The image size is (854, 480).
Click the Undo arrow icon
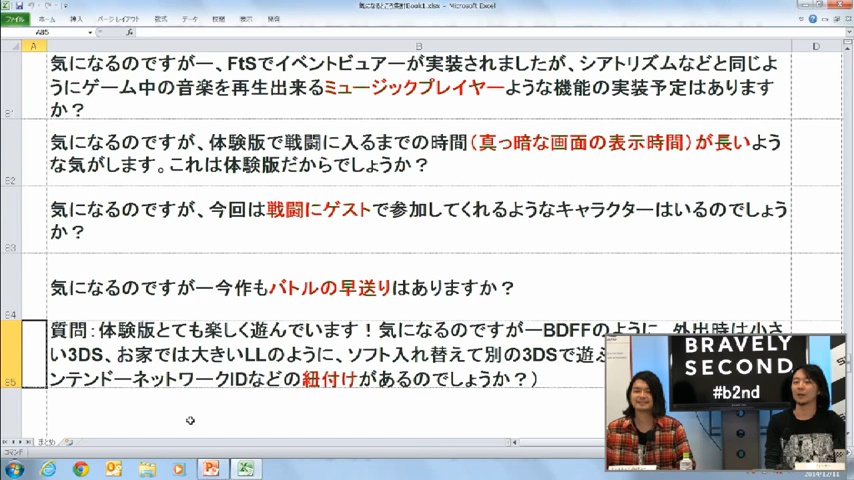point(32,5)
